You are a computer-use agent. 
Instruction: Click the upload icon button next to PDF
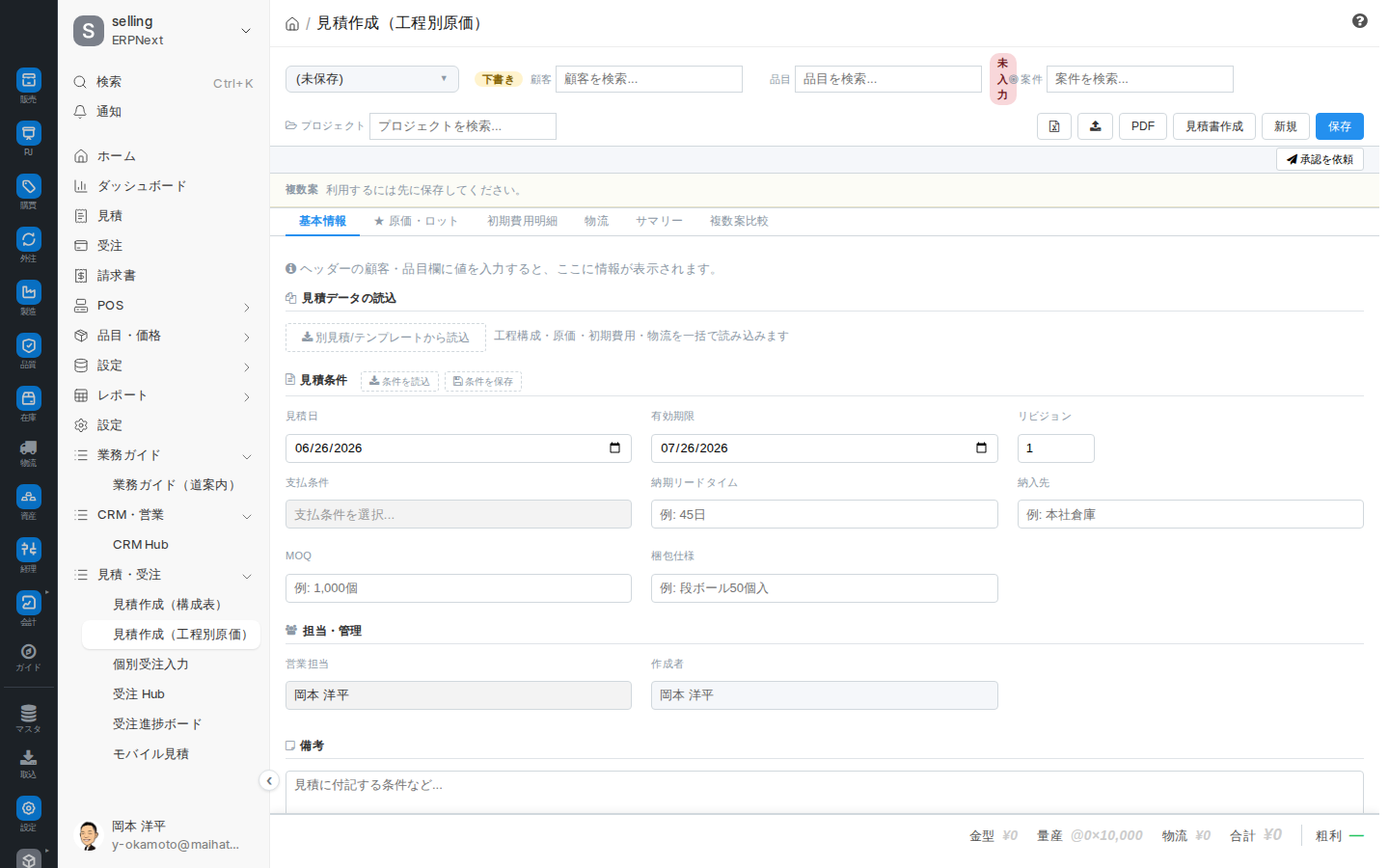pyautogui.click(x=1095, y=126)
